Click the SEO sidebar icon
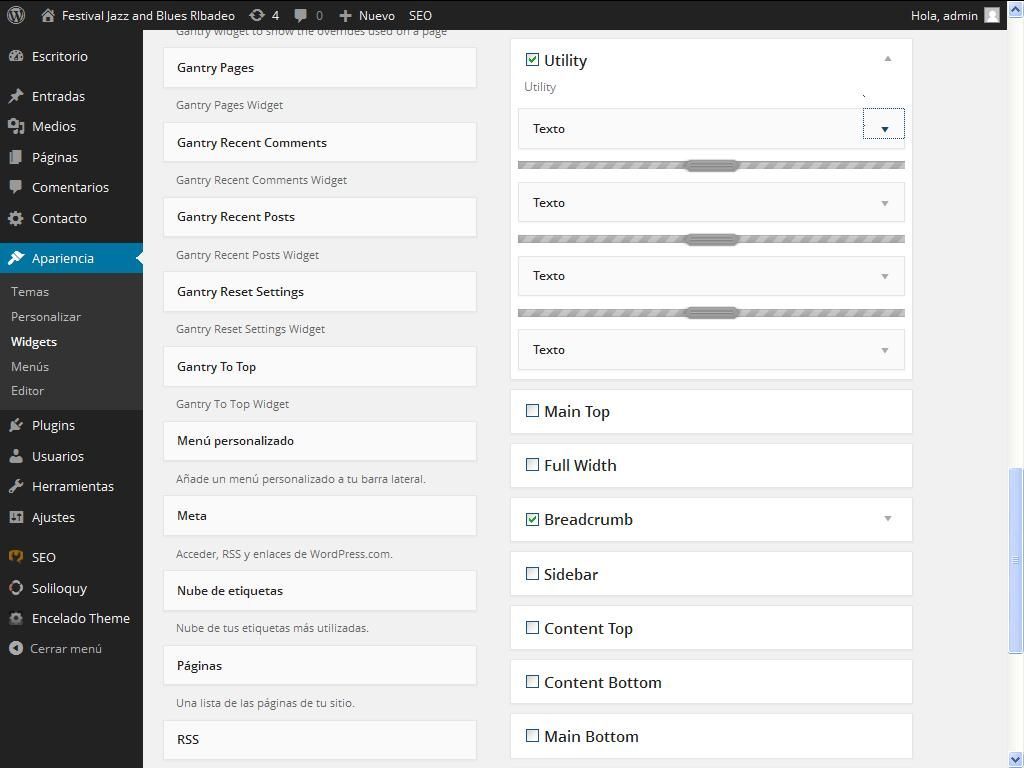1024x768 pixels. 16,557
